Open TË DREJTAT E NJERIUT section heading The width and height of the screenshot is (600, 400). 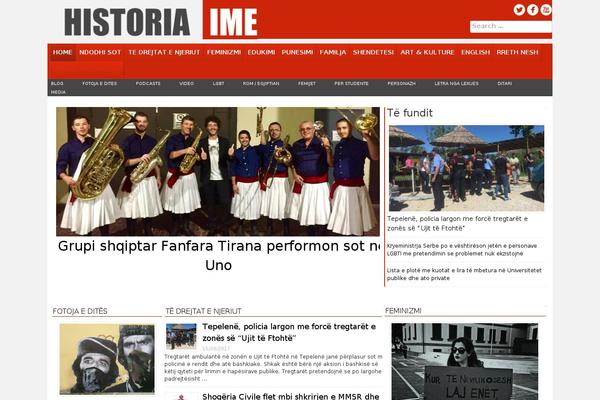pos(203,311)
